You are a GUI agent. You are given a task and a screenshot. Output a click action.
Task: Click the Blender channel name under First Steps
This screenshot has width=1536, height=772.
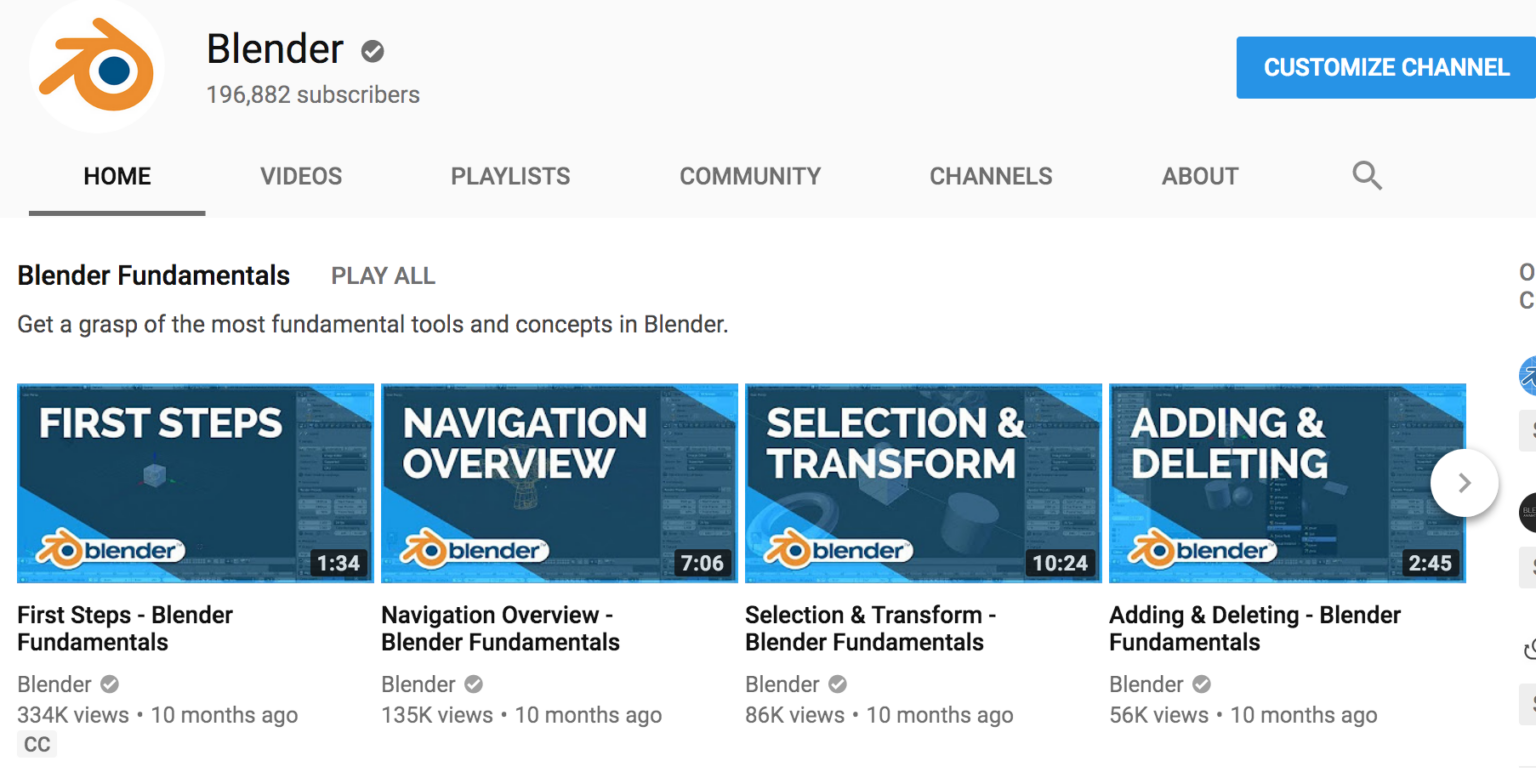[x=55, y=685]
